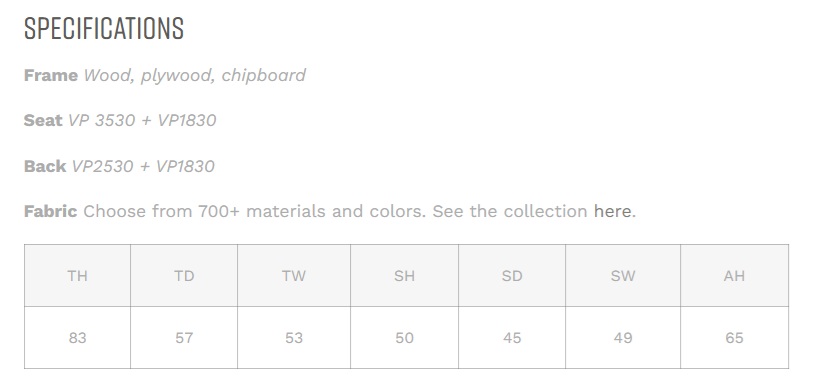Click the table cell with value 65
814x381 pixels.
pyautogui.click(x=735, y=338)
